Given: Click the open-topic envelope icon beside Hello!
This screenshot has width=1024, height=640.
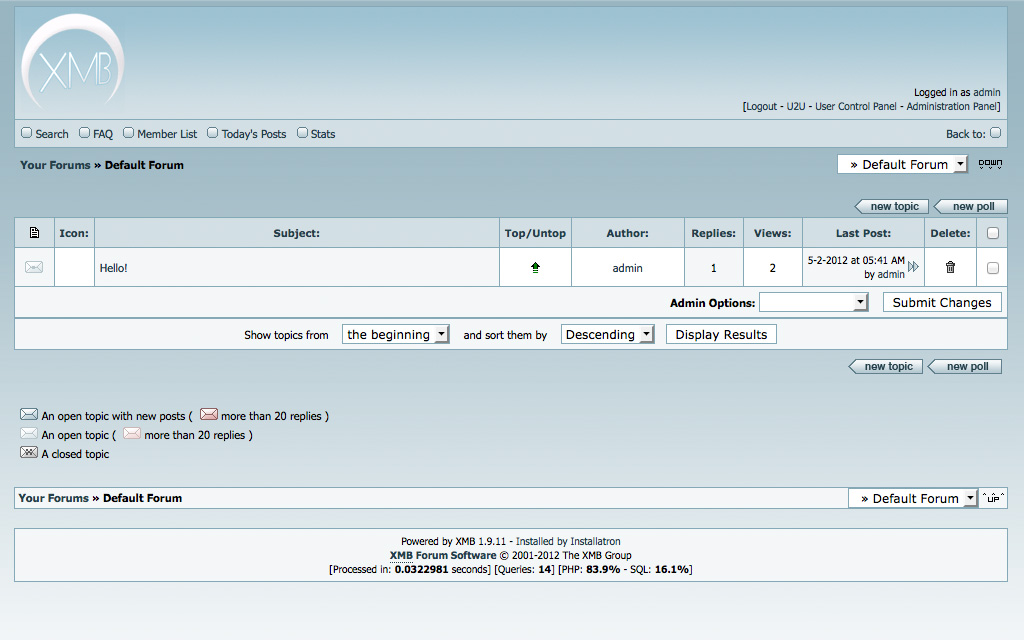Looking at the screenshot, I should (x=34, y=267).
